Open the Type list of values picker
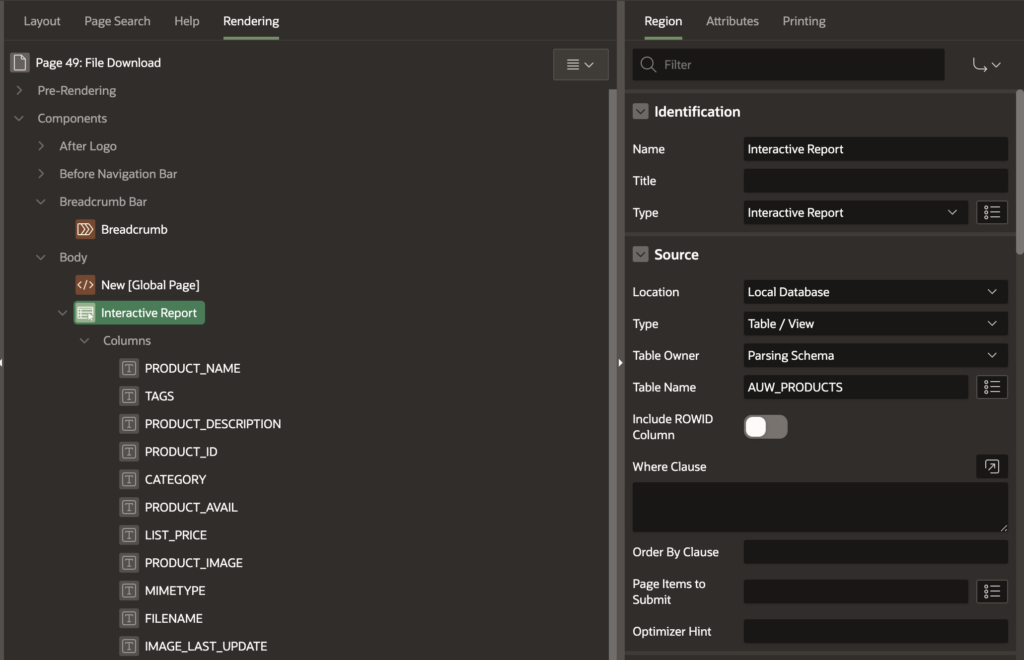 (991, 212)
